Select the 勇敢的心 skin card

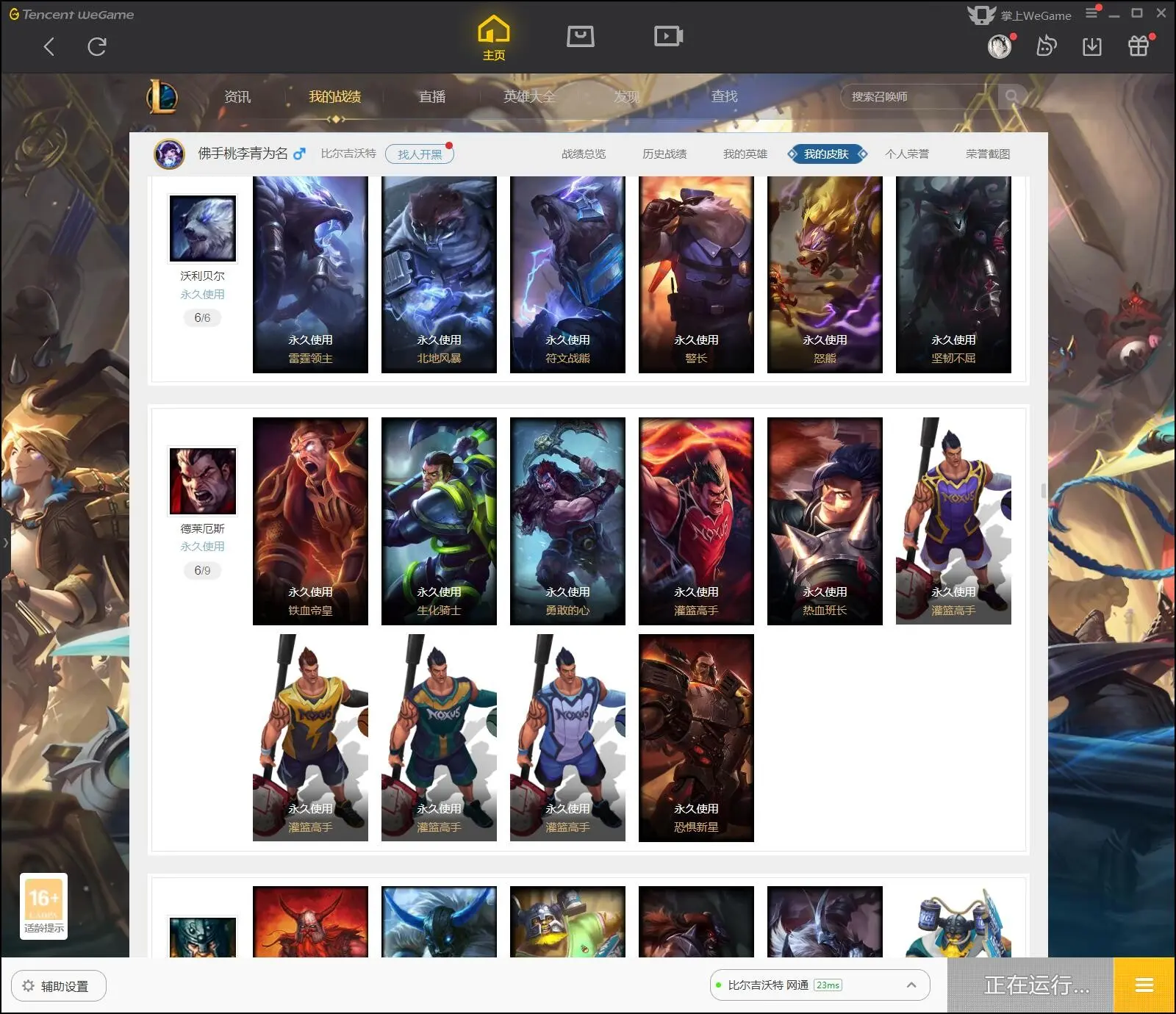point(567,521)
